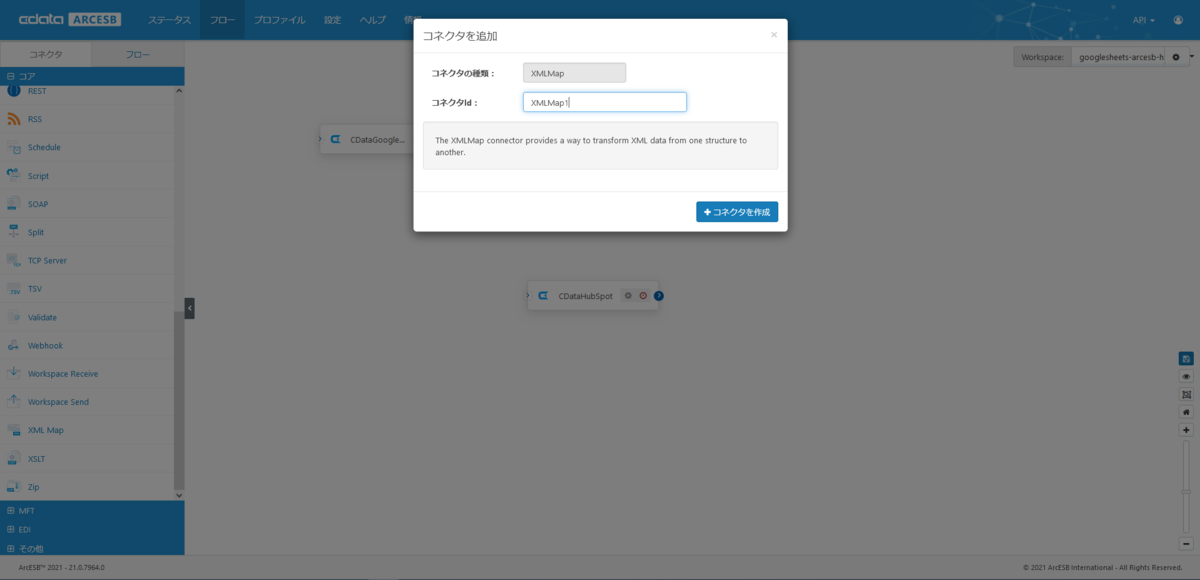Click the REST connector icon
The image size is (1200, 580).
click(x=14, y=91)
